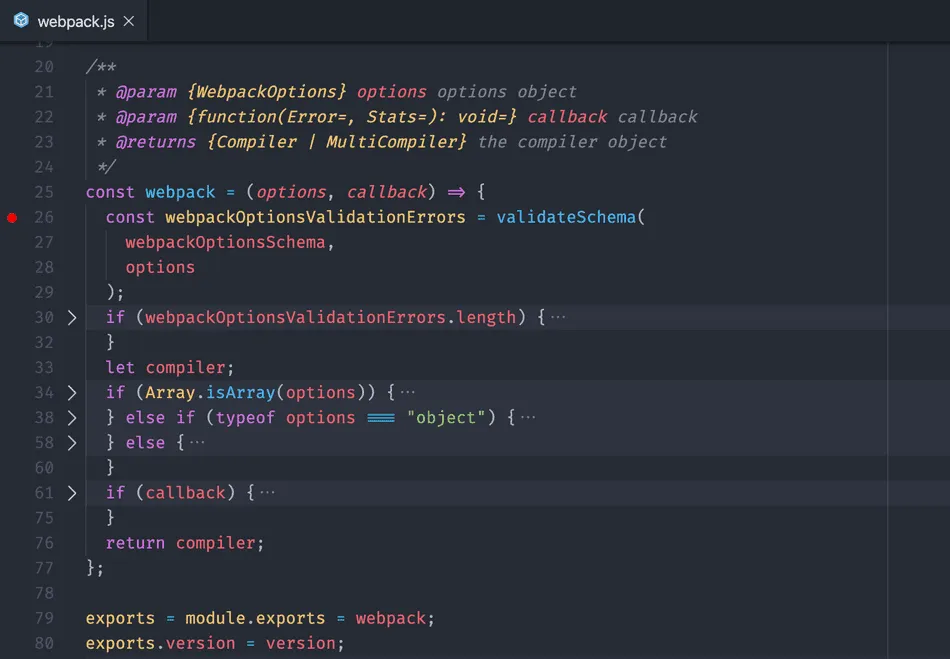This screenshot has height=659, width=950.
Task: Expand the else-if typeof chevron on line 38
Action: point(71,418)
